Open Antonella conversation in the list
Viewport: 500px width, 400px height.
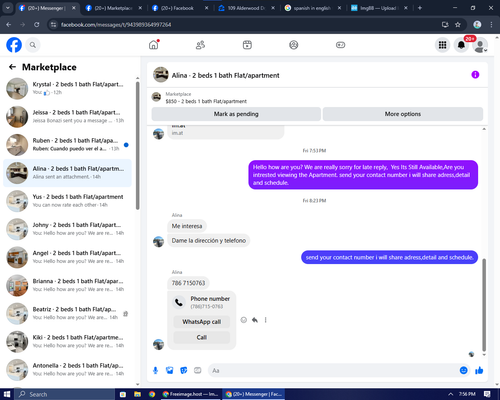pos(67,370)
